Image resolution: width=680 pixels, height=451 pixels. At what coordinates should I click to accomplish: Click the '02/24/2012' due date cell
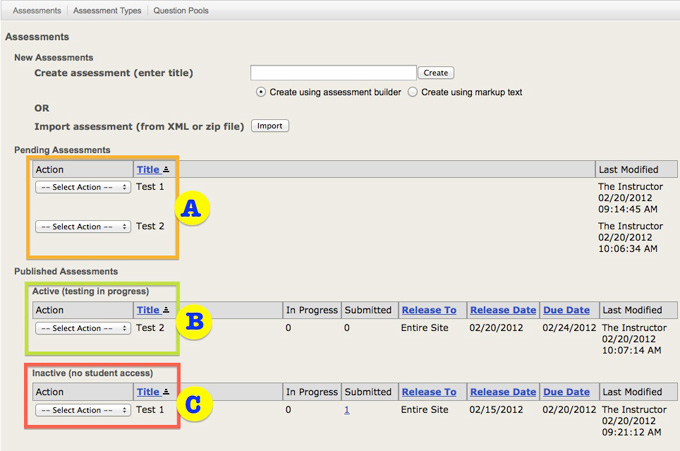569,328
